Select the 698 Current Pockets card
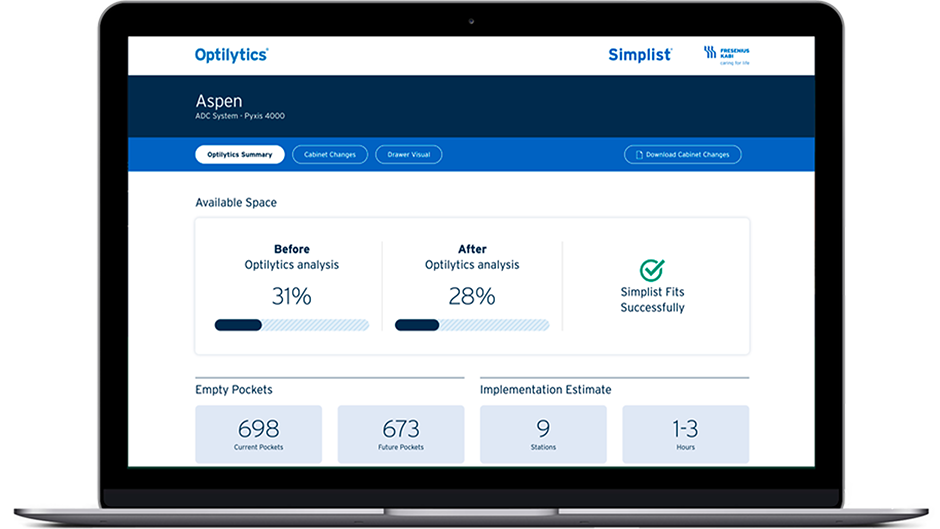The width and height of the screenshot is (940, 529). 258,433
